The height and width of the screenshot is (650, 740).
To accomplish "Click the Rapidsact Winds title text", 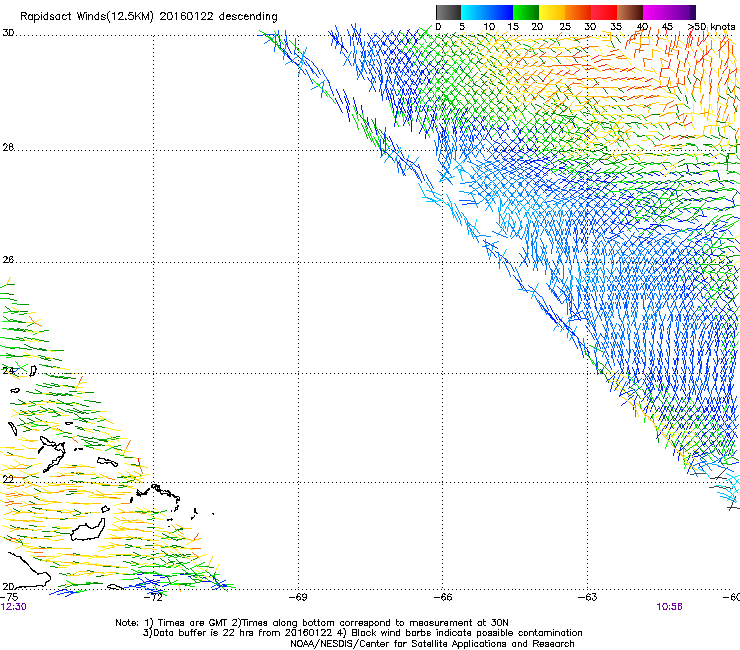I will pos(149,16).
